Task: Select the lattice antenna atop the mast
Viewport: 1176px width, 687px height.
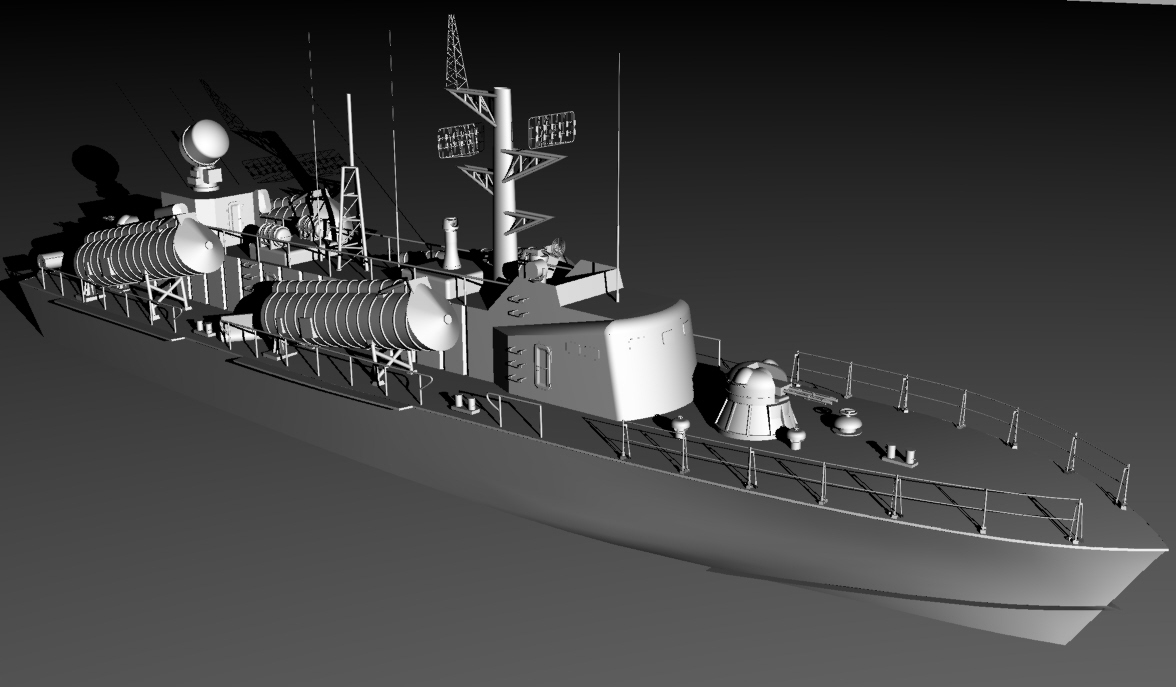Action: pos(456,55)
